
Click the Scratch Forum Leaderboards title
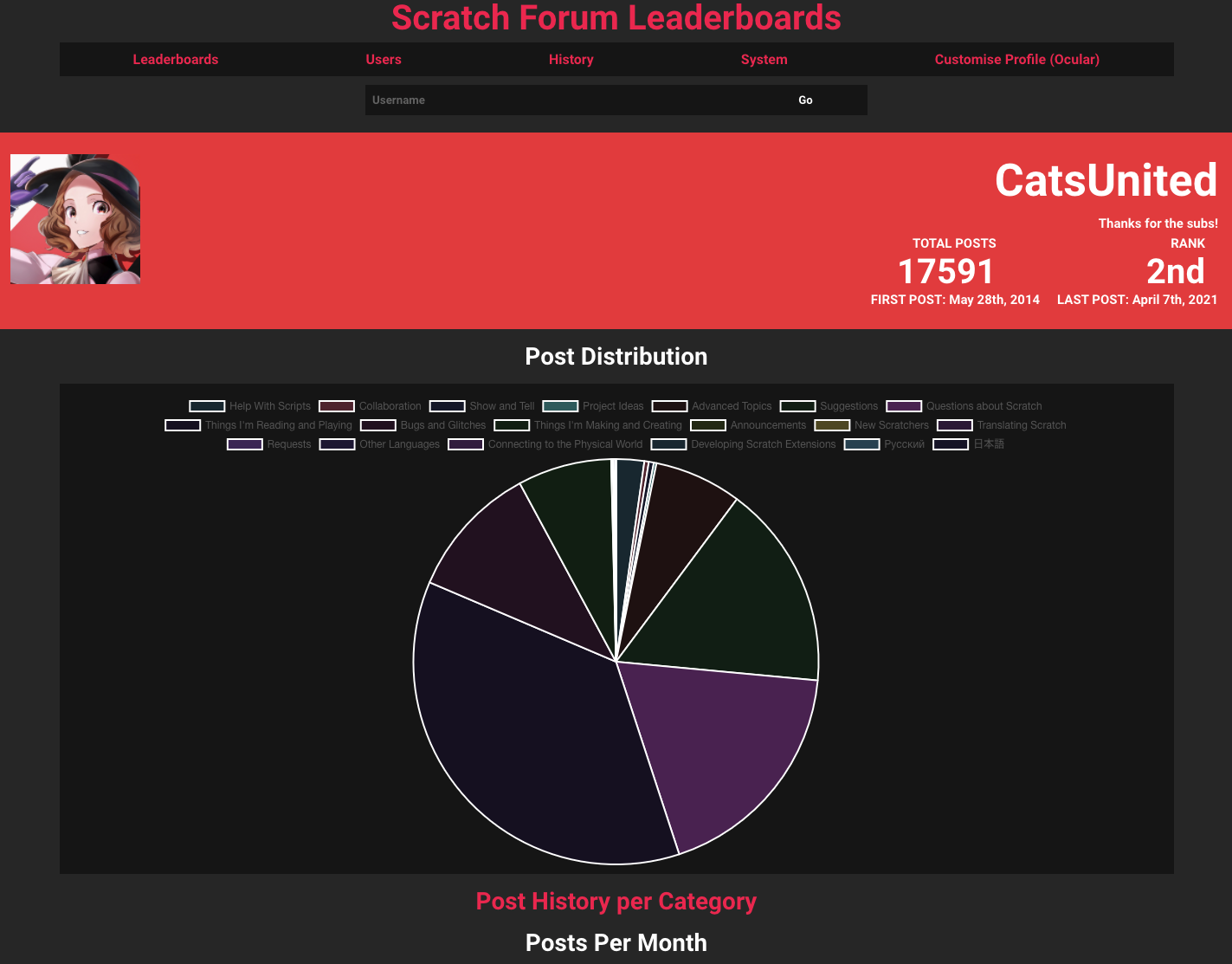(x=616, y=17)
